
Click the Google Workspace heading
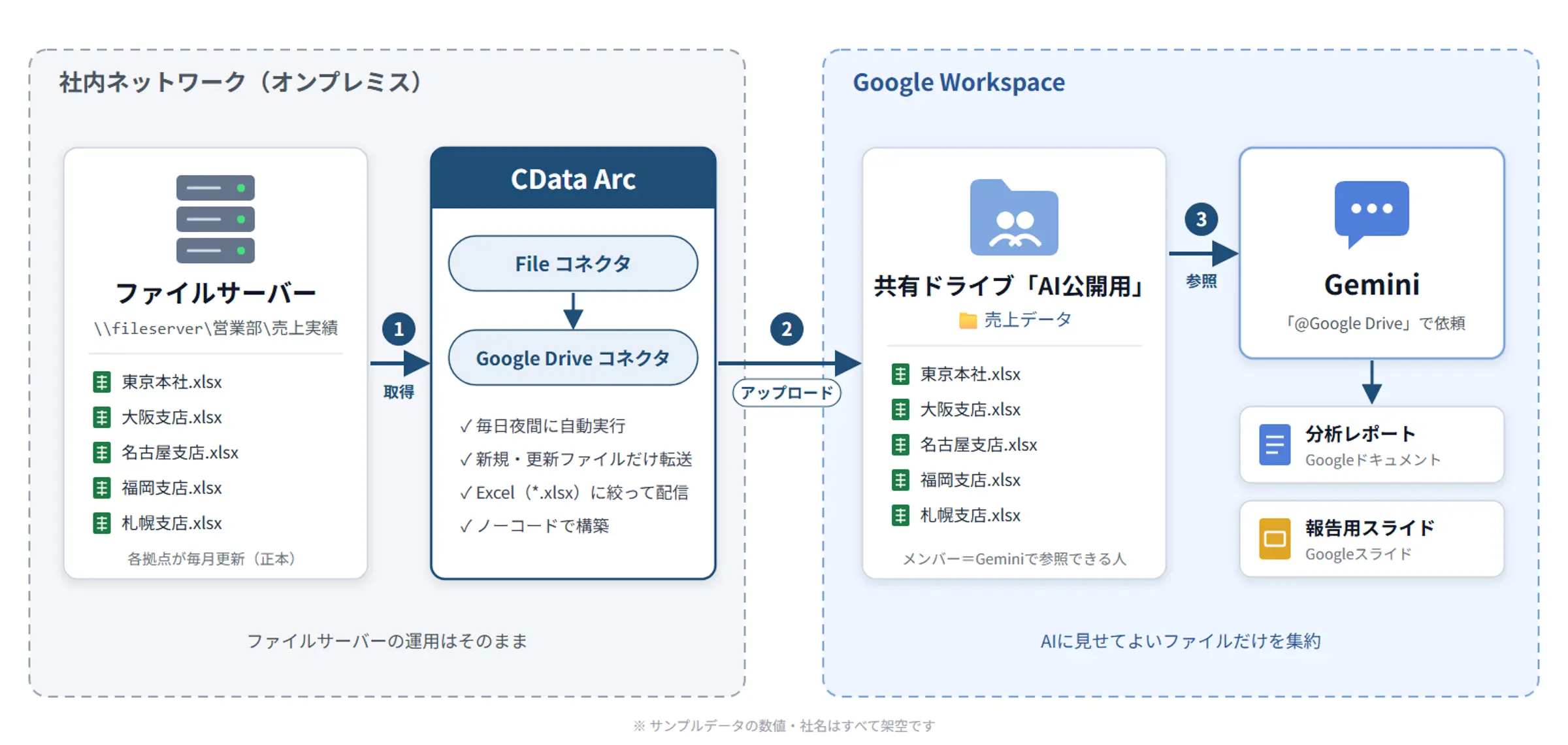tap(958, 82)
